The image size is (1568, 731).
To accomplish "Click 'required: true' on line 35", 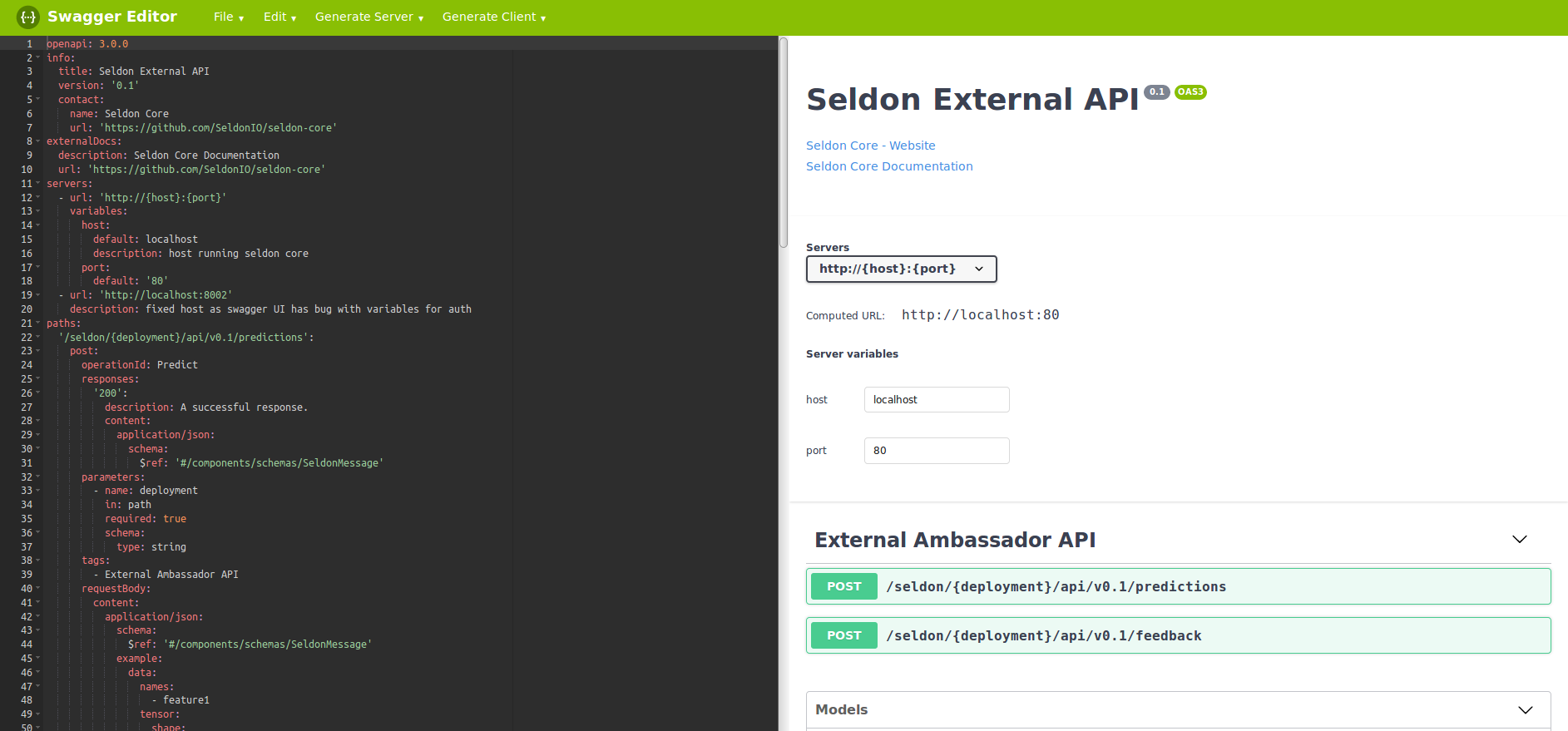I will 146,519.
